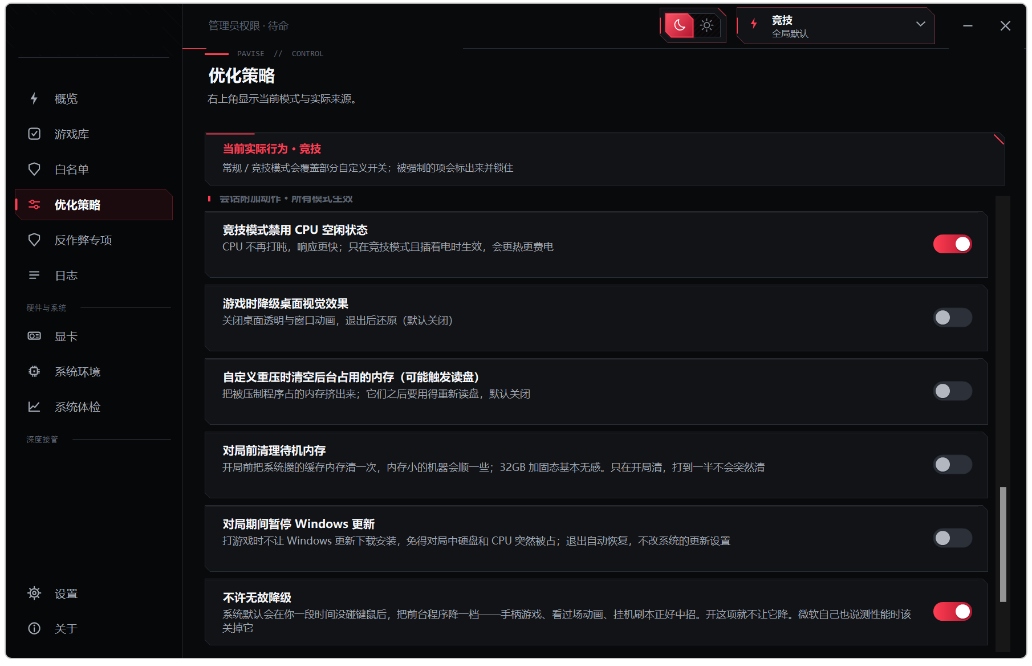Click the list icon beside 日志
This screenshot has width=1032, height=666.
[34, 275]
